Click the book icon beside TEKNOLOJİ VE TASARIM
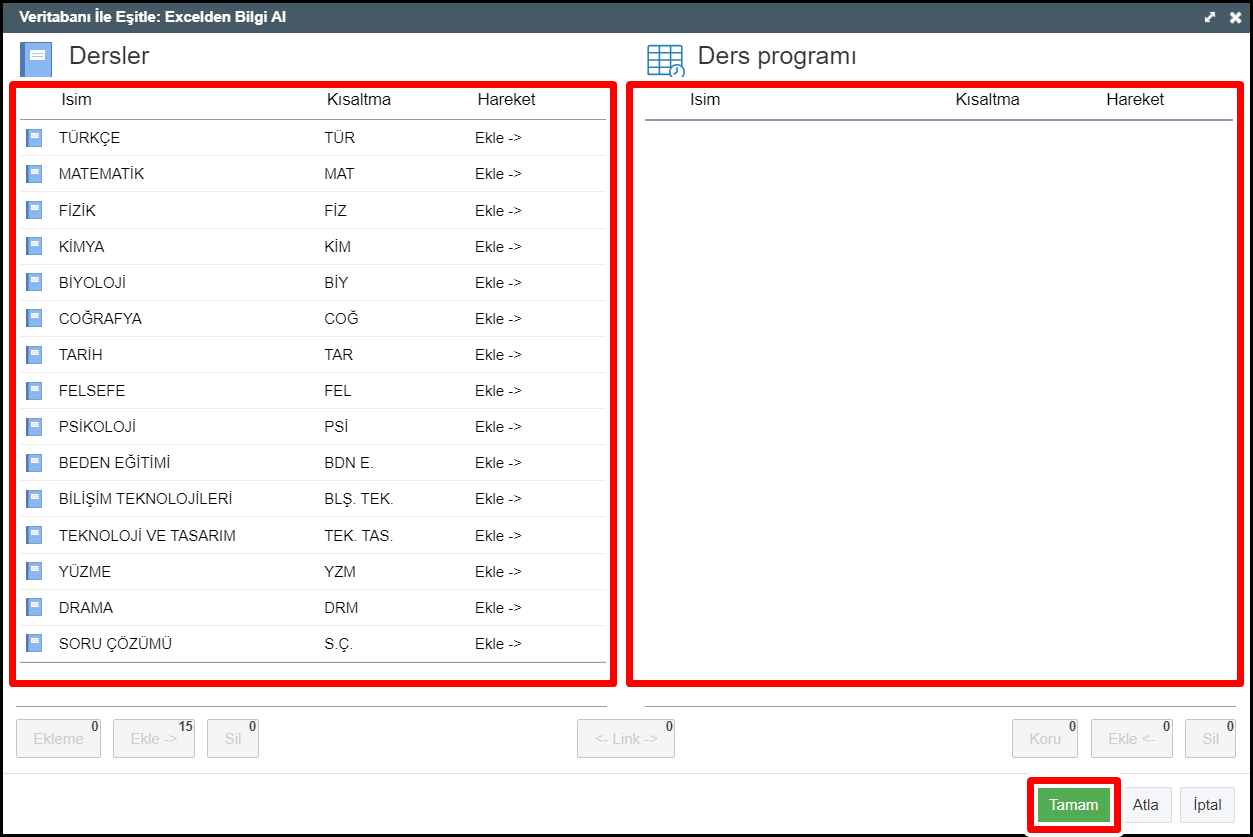Image resolution: width=1253 pixels, height=837 pixels. click(x=34, y=535)
